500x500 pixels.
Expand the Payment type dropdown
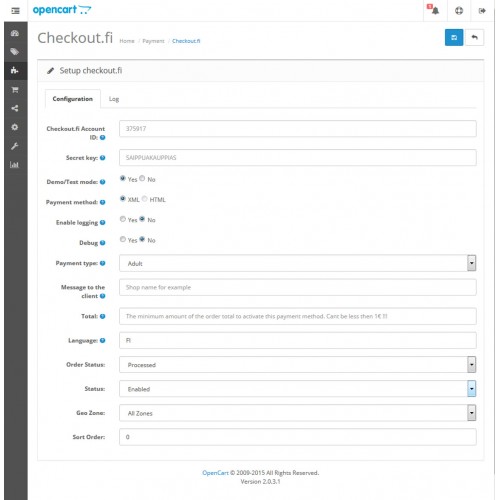coord(298,263)
